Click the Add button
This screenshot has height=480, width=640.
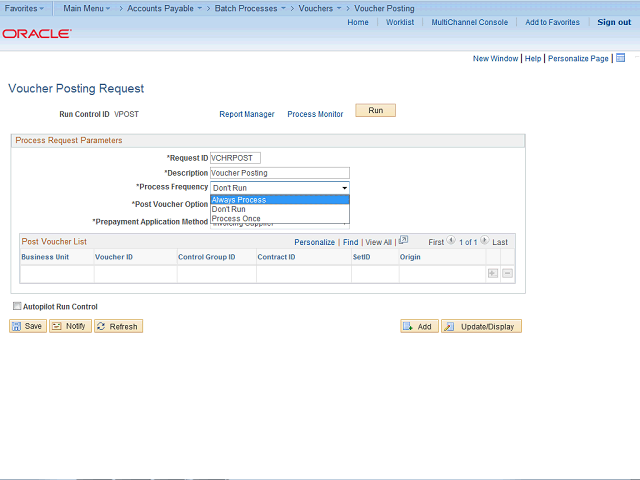pos(419,326)
